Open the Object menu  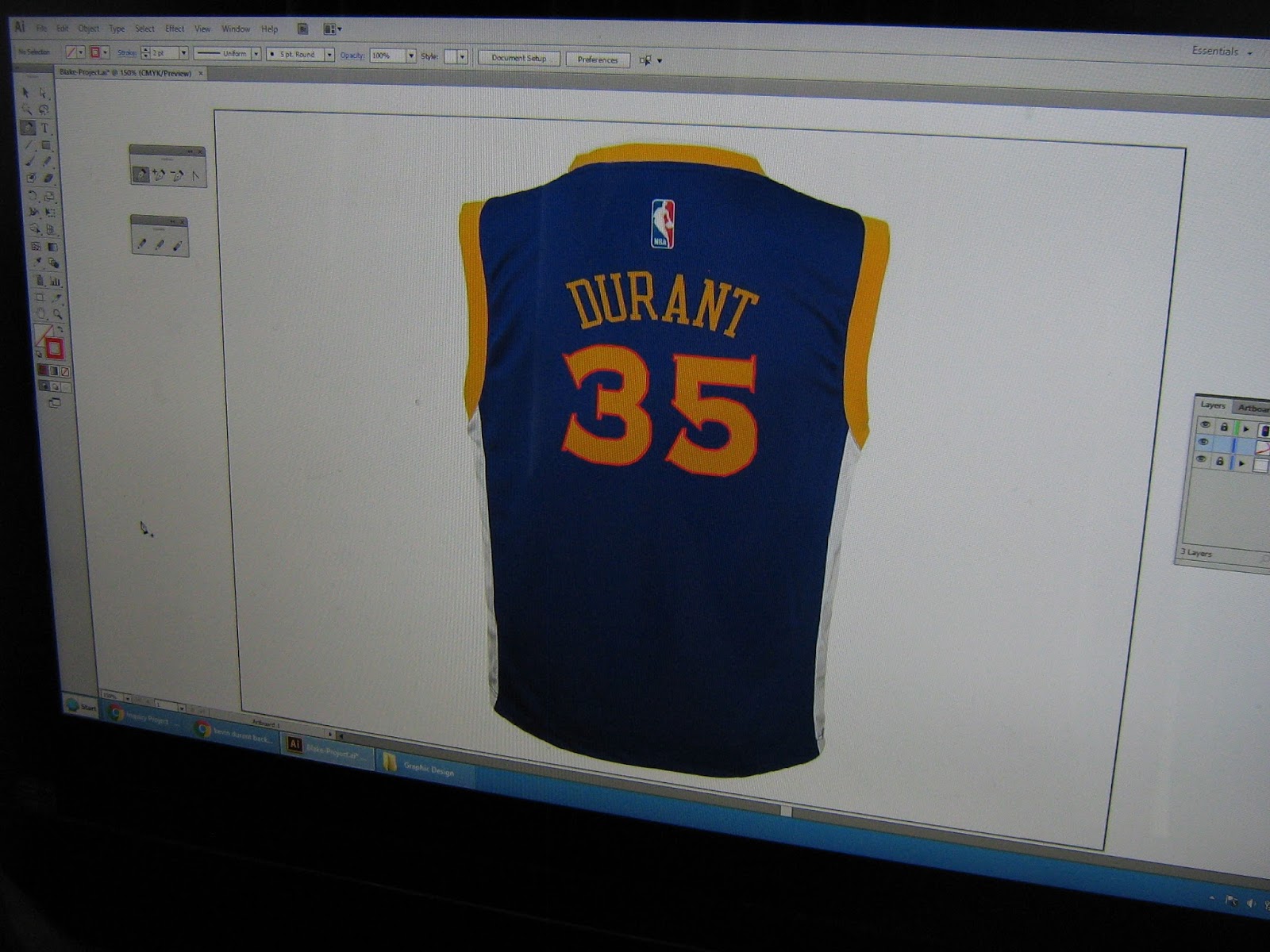click(89, 29)
